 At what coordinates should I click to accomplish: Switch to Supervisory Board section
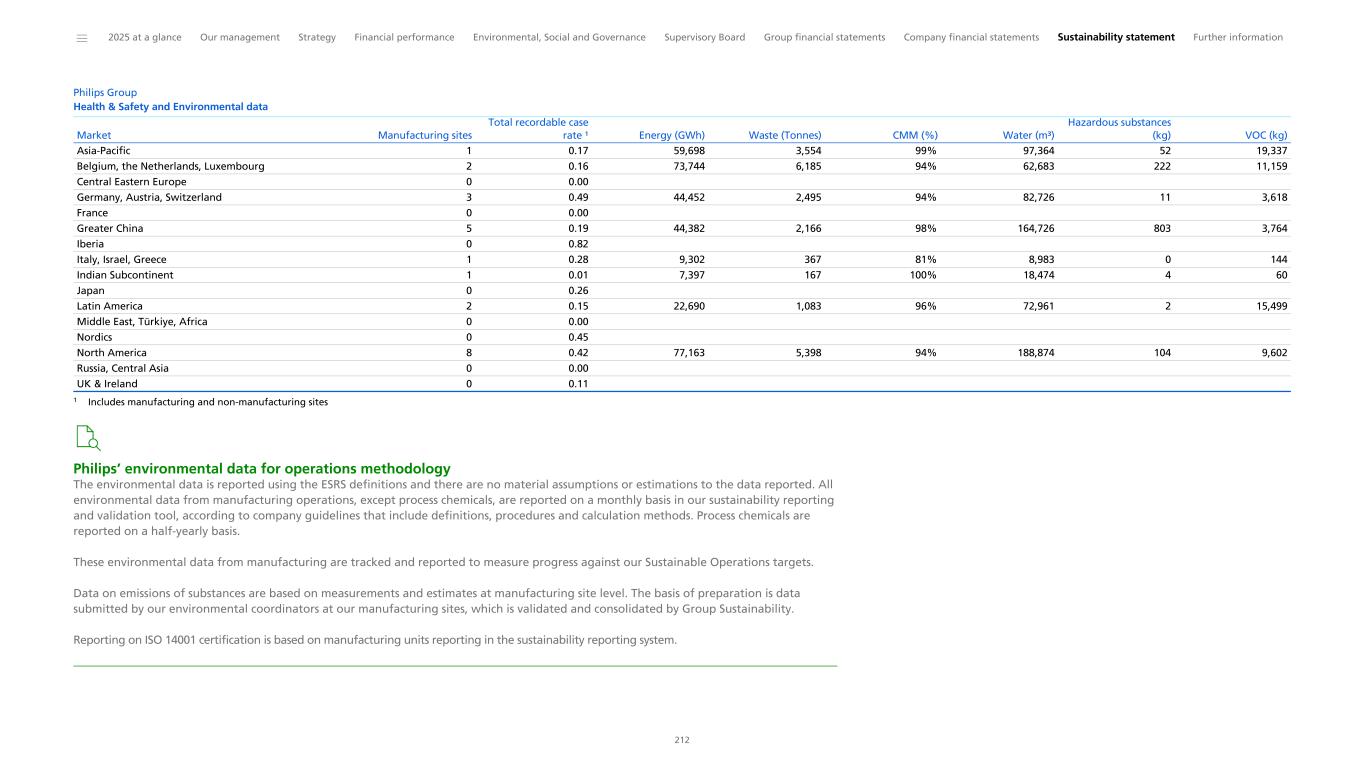704,37
